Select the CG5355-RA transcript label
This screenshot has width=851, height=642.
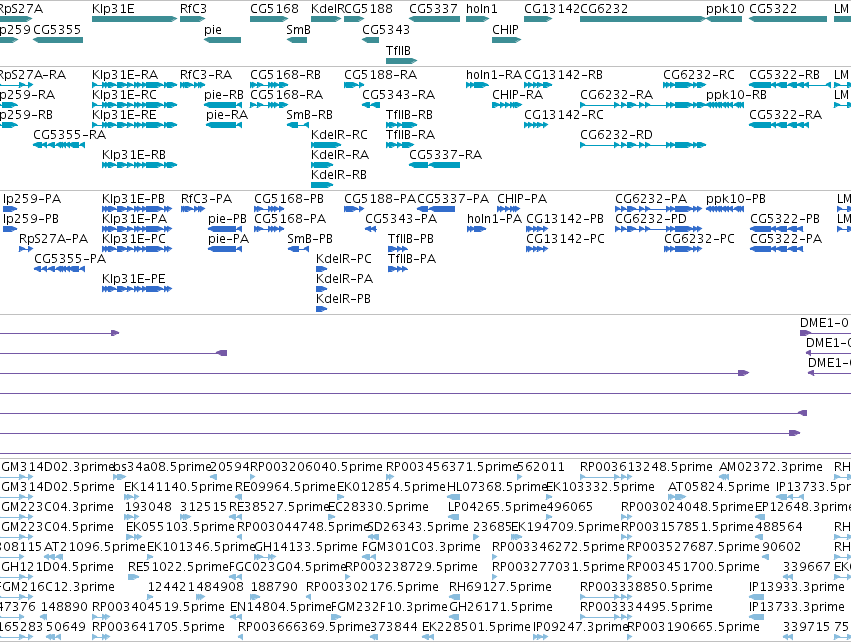(x=69, y=135)
